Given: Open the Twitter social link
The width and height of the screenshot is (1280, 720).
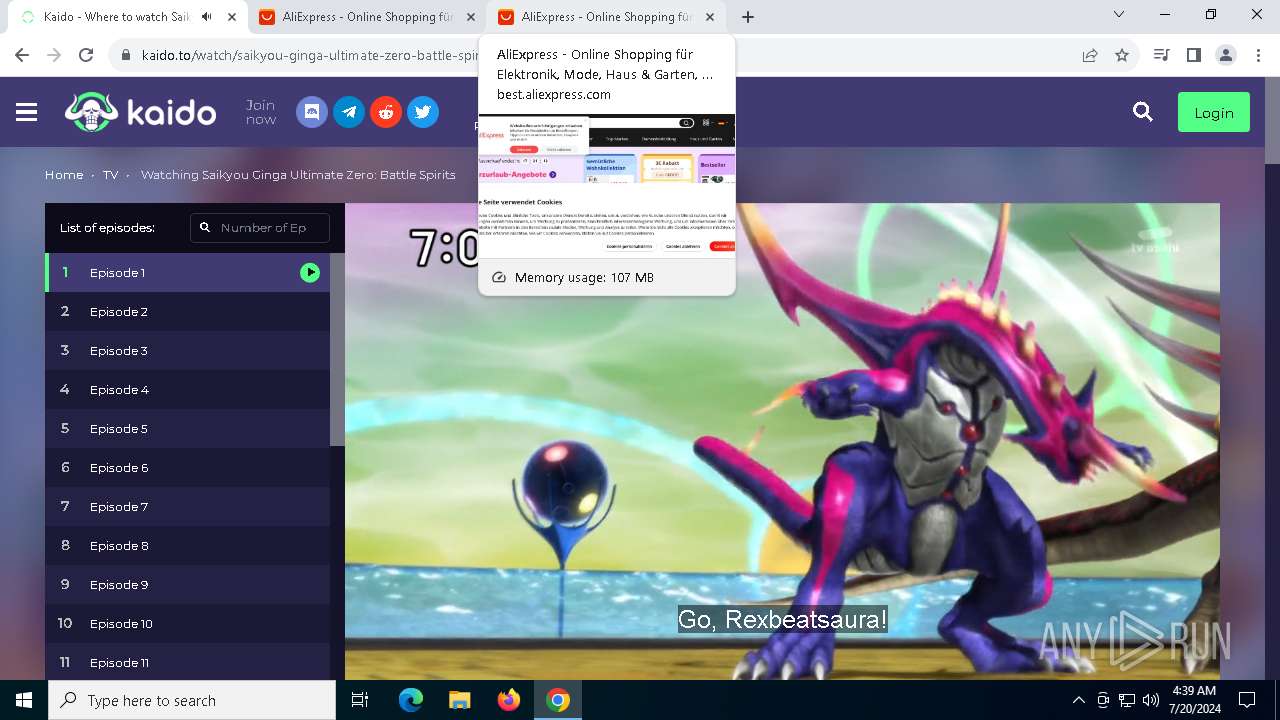Looking at the screenshot, I should (423, 112).
